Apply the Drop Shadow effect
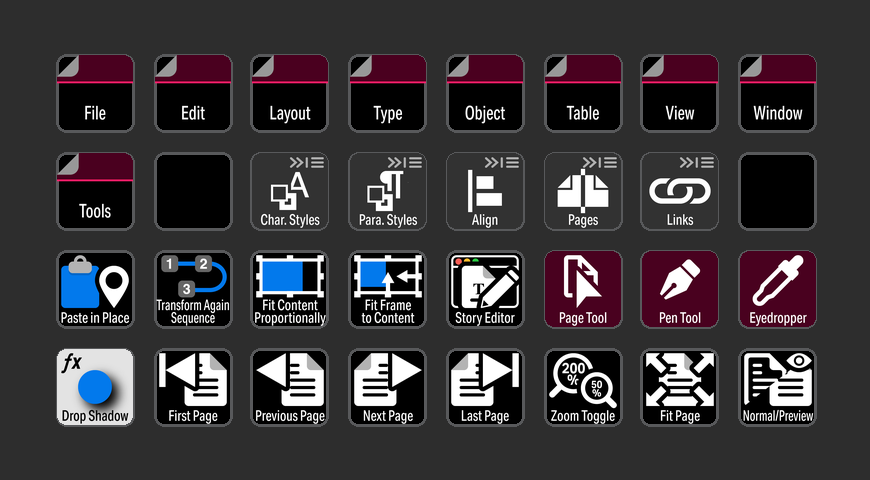Viewport: 870px width, 480px height. 95,387
